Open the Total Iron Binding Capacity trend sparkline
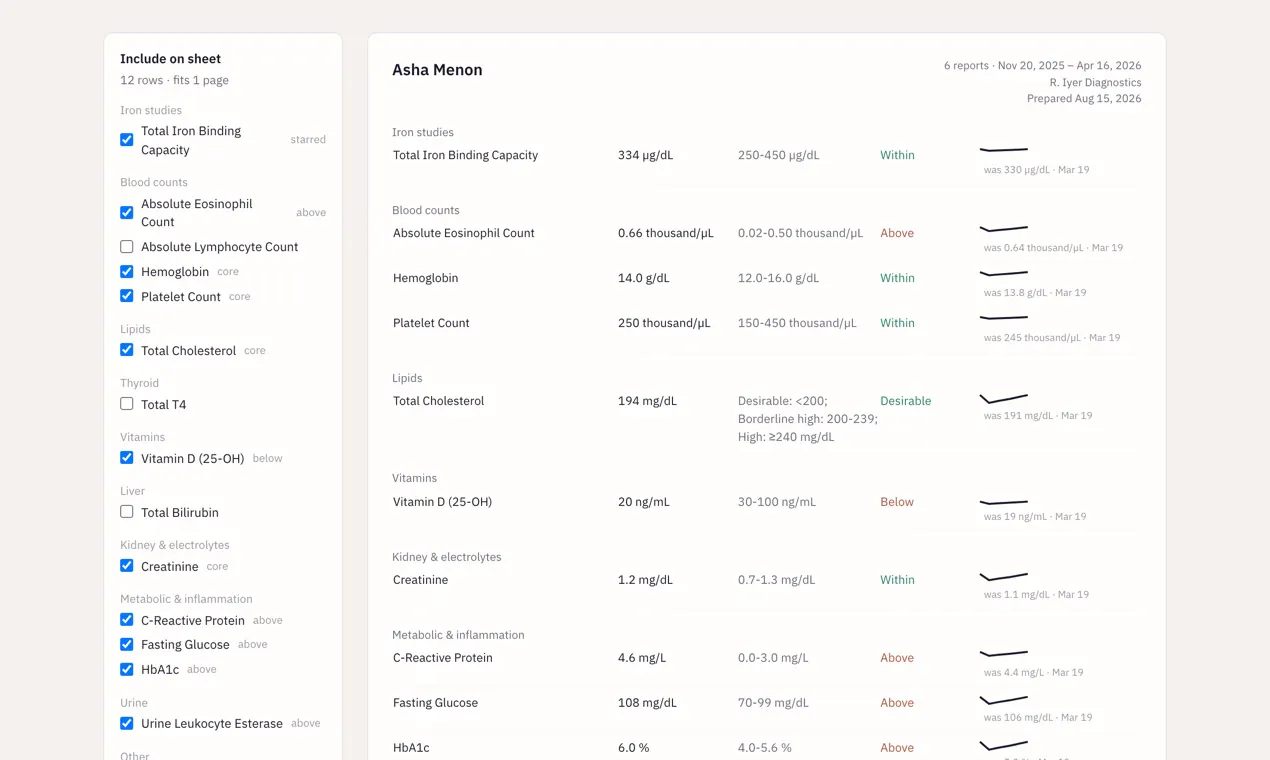The width and height of the screenshot is (1270, 760). (1004, 150)
